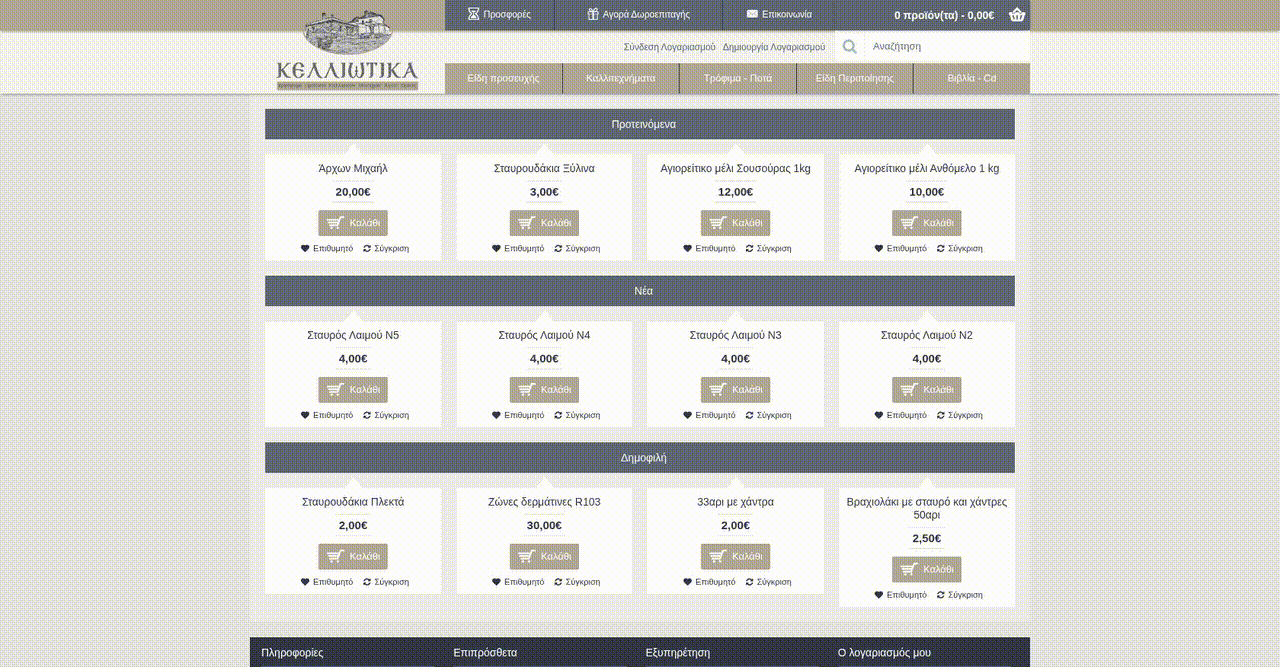
Task: Click compare icon for 33αρι με χάντρα
Action: 750,582
